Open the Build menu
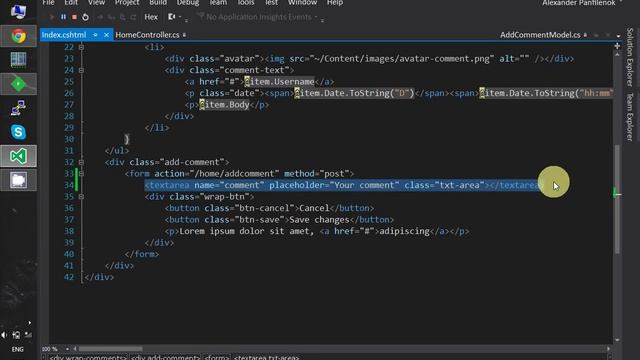640x360 pixels. (158, 3)
